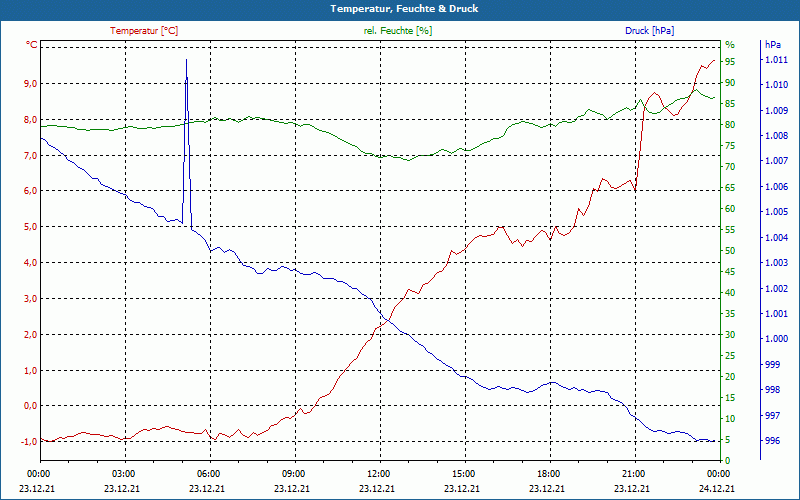The width and height of the screenshot is (800, 500).
Task: Click the '2,0' temperature axis value
Action: coord(31,334)
